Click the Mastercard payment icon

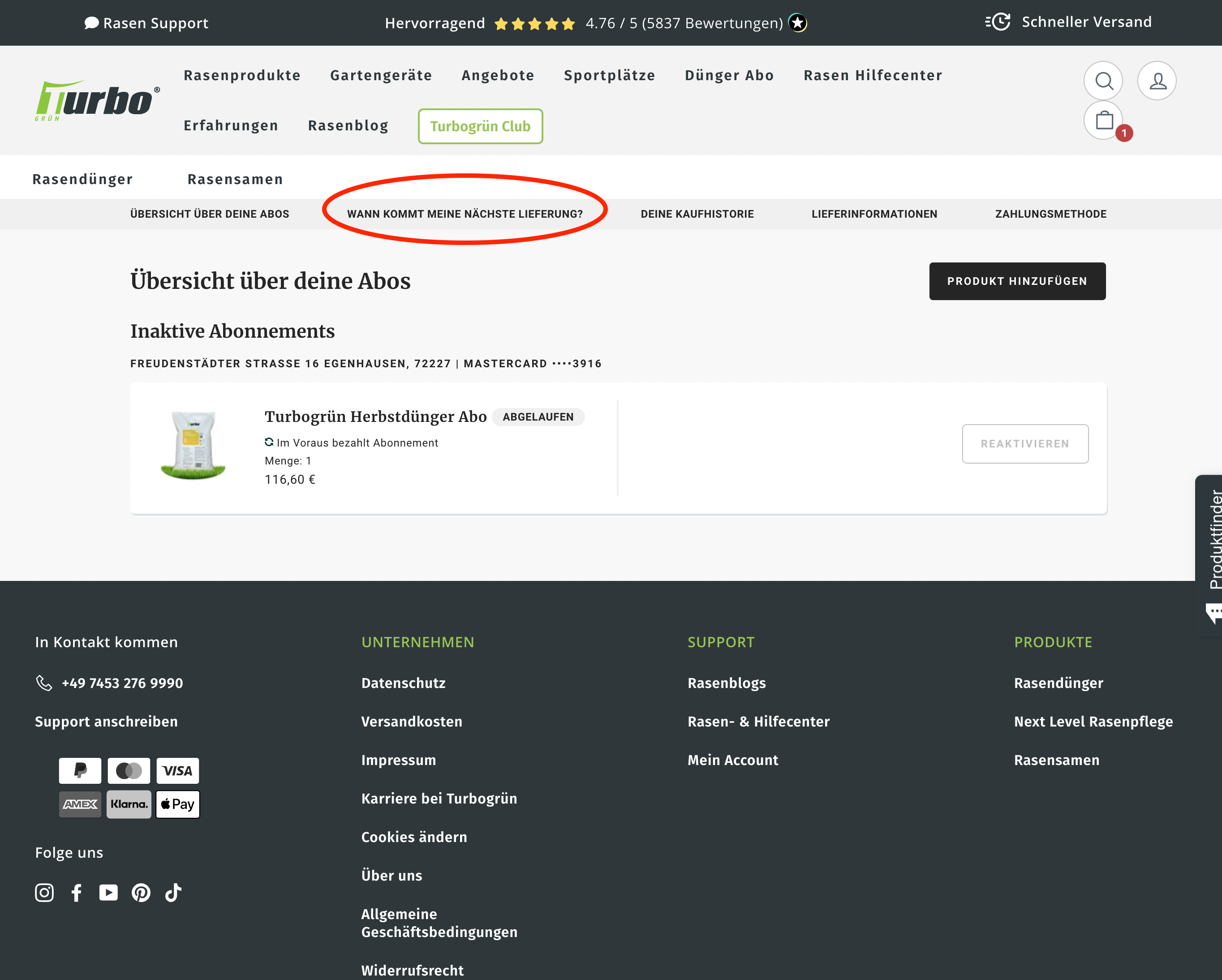129,771
